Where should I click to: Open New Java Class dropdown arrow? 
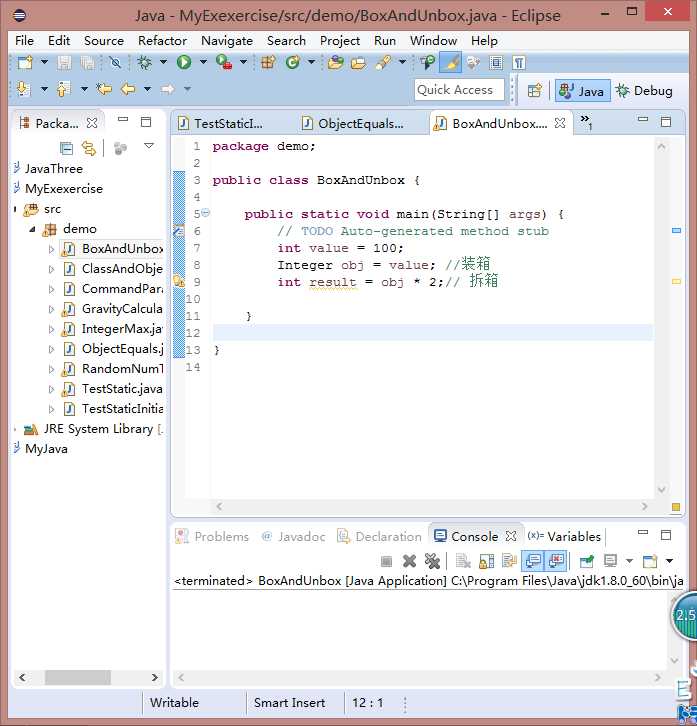[312, 62]
